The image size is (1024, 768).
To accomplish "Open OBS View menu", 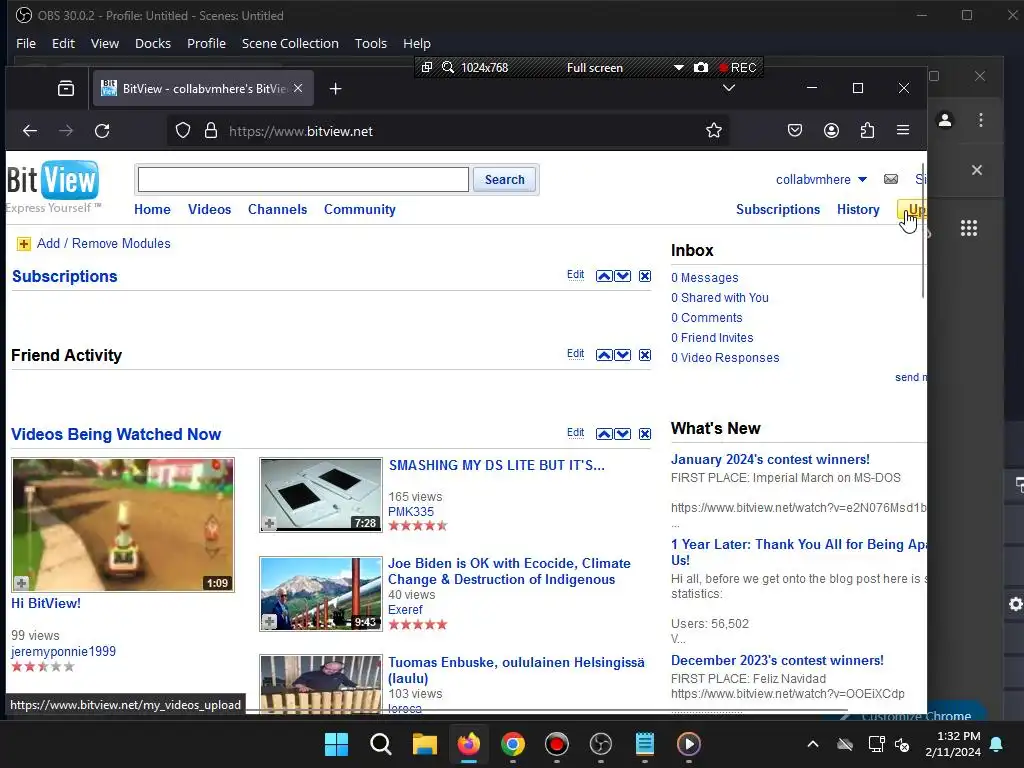I will click(x=104, y=43).
